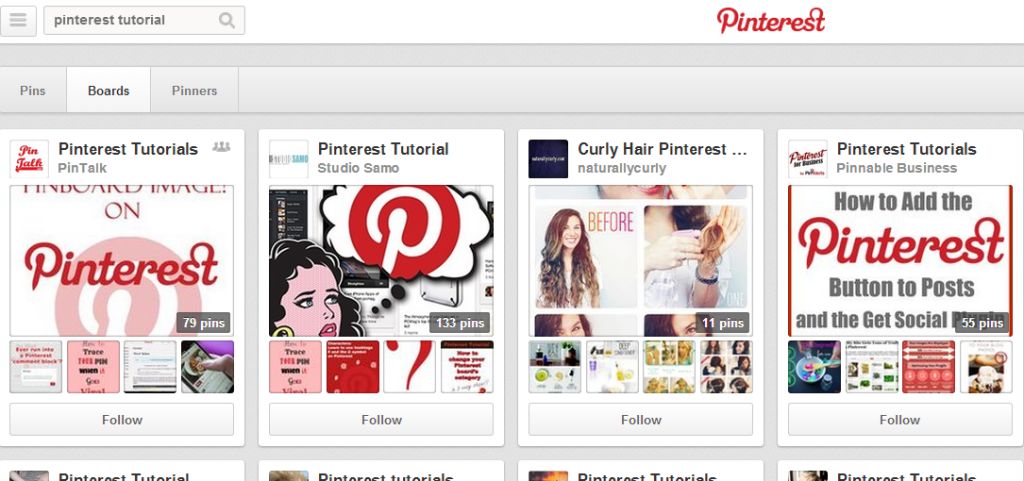Viewport: 1024px width, 481px height.
Task: Open Pinnable Business red infographic thumbnail
Action: 929,367
